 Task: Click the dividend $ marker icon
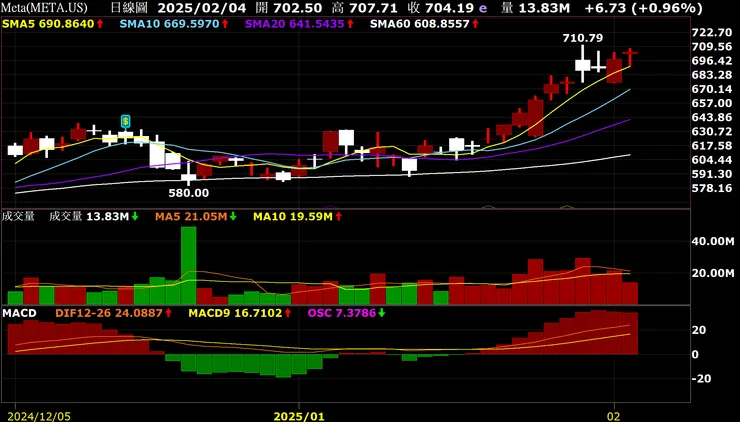click(x=125, y=121)
